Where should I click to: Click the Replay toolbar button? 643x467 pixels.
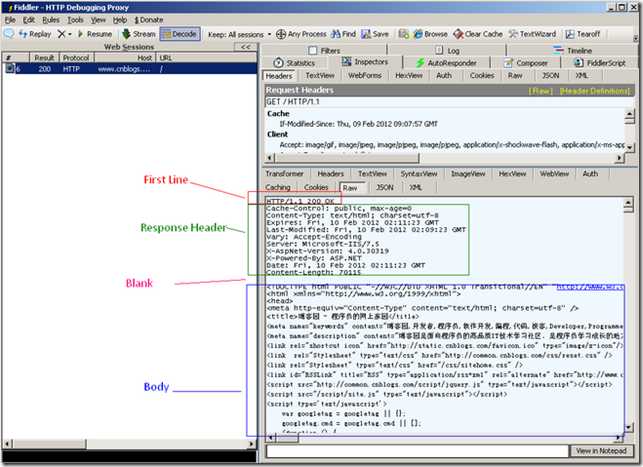35,34
